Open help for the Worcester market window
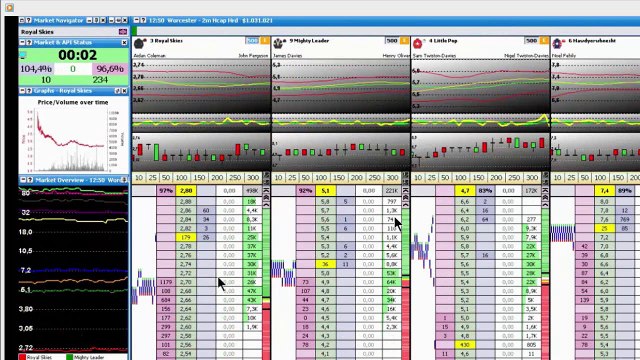This screenshot has width=640, height=360. point(143,20)
